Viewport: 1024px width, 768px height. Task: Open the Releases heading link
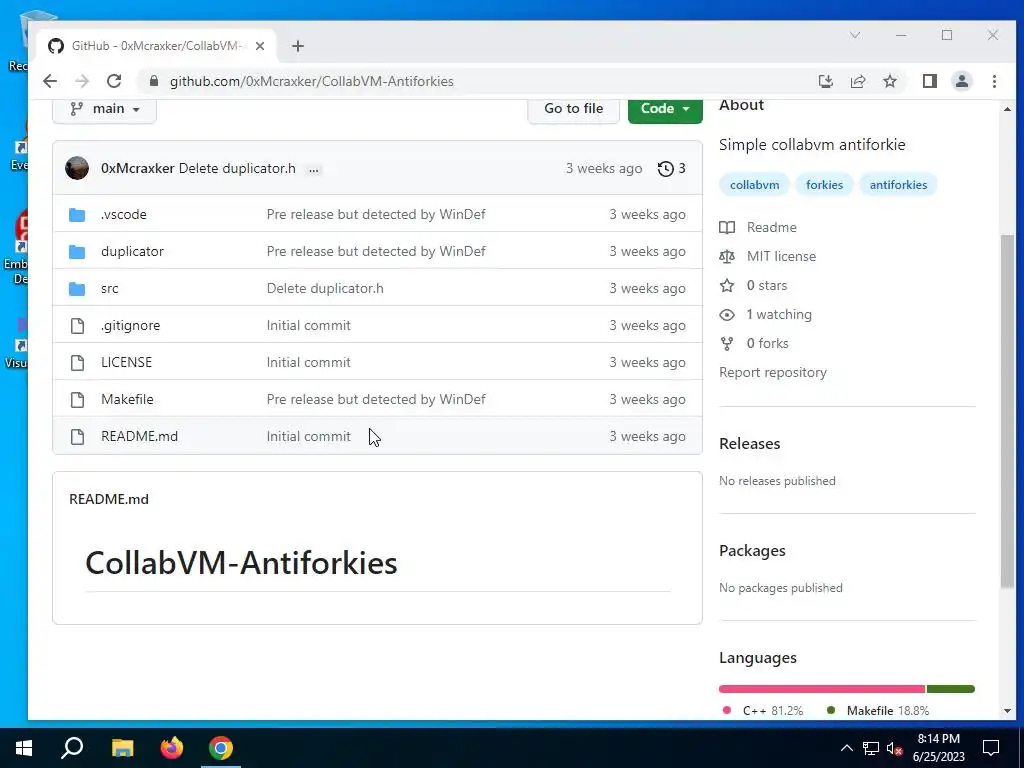[749, 443]
